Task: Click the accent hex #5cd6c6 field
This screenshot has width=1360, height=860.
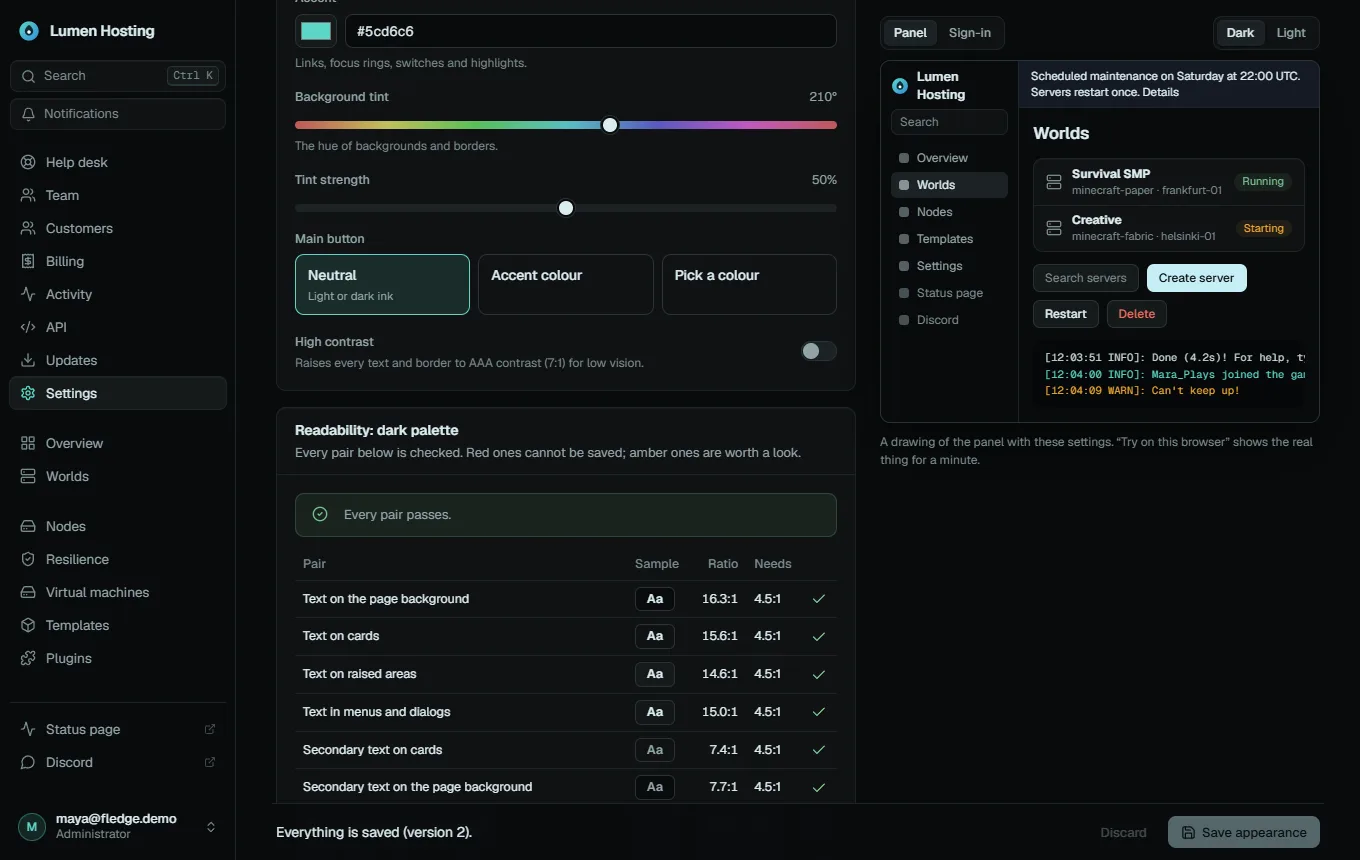Action: (x=591, y=31)
